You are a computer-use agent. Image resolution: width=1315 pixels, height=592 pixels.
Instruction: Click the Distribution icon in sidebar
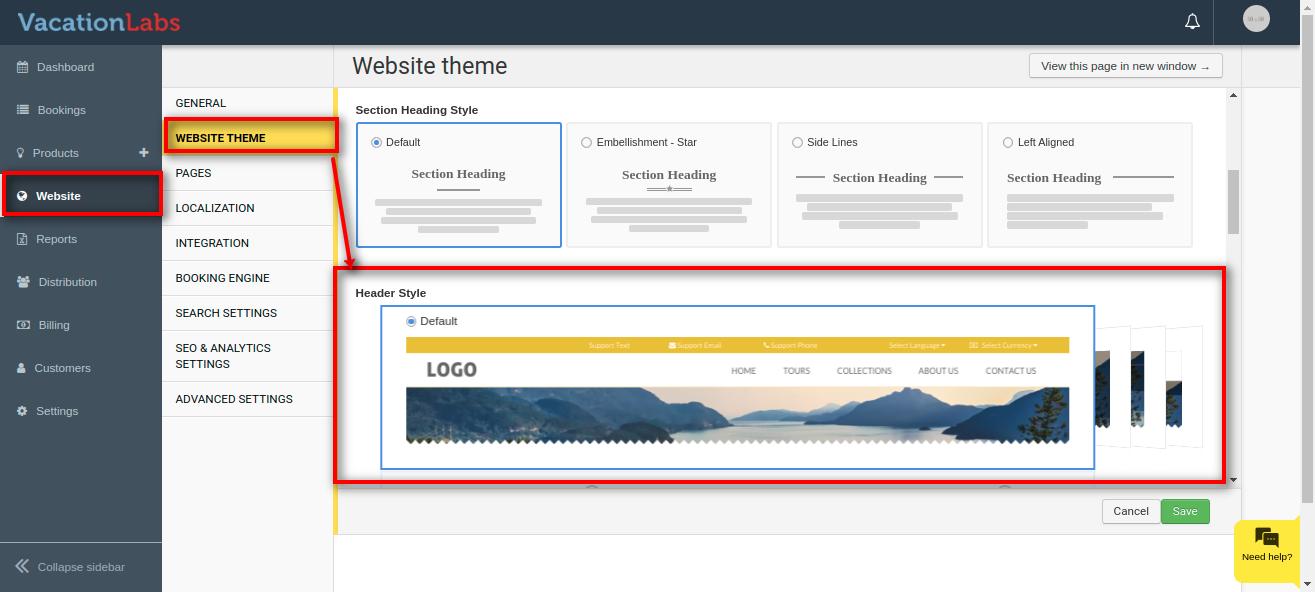23,282
